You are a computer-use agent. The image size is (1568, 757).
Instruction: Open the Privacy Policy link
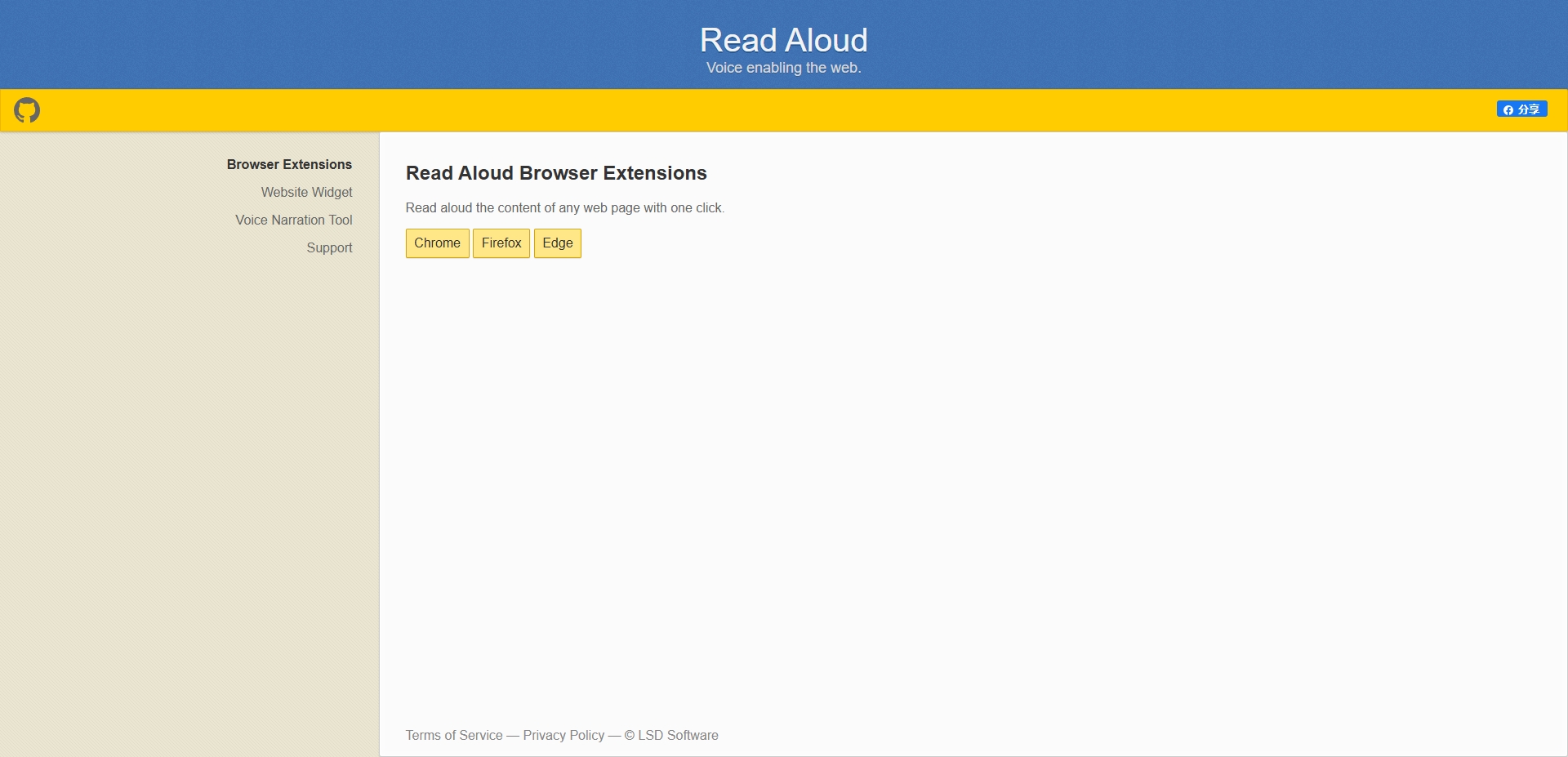563,735
